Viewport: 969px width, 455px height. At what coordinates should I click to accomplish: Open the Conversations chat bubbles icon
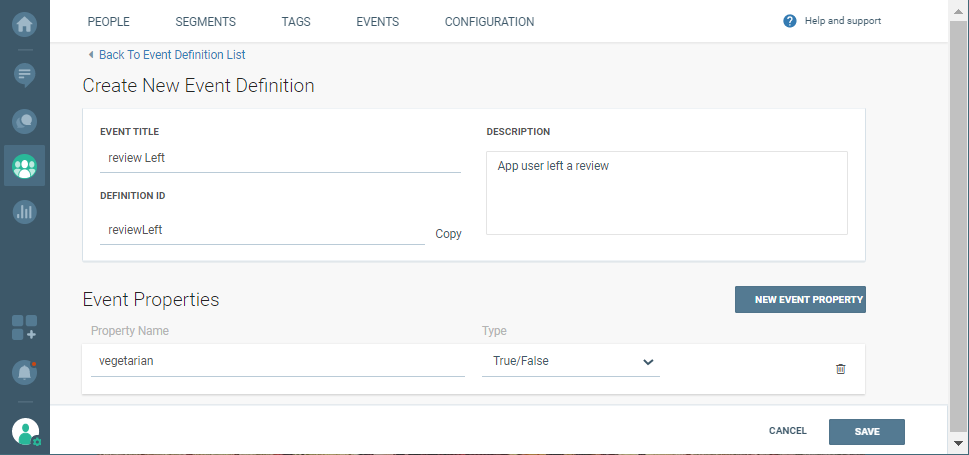click(x=24, y=121)
